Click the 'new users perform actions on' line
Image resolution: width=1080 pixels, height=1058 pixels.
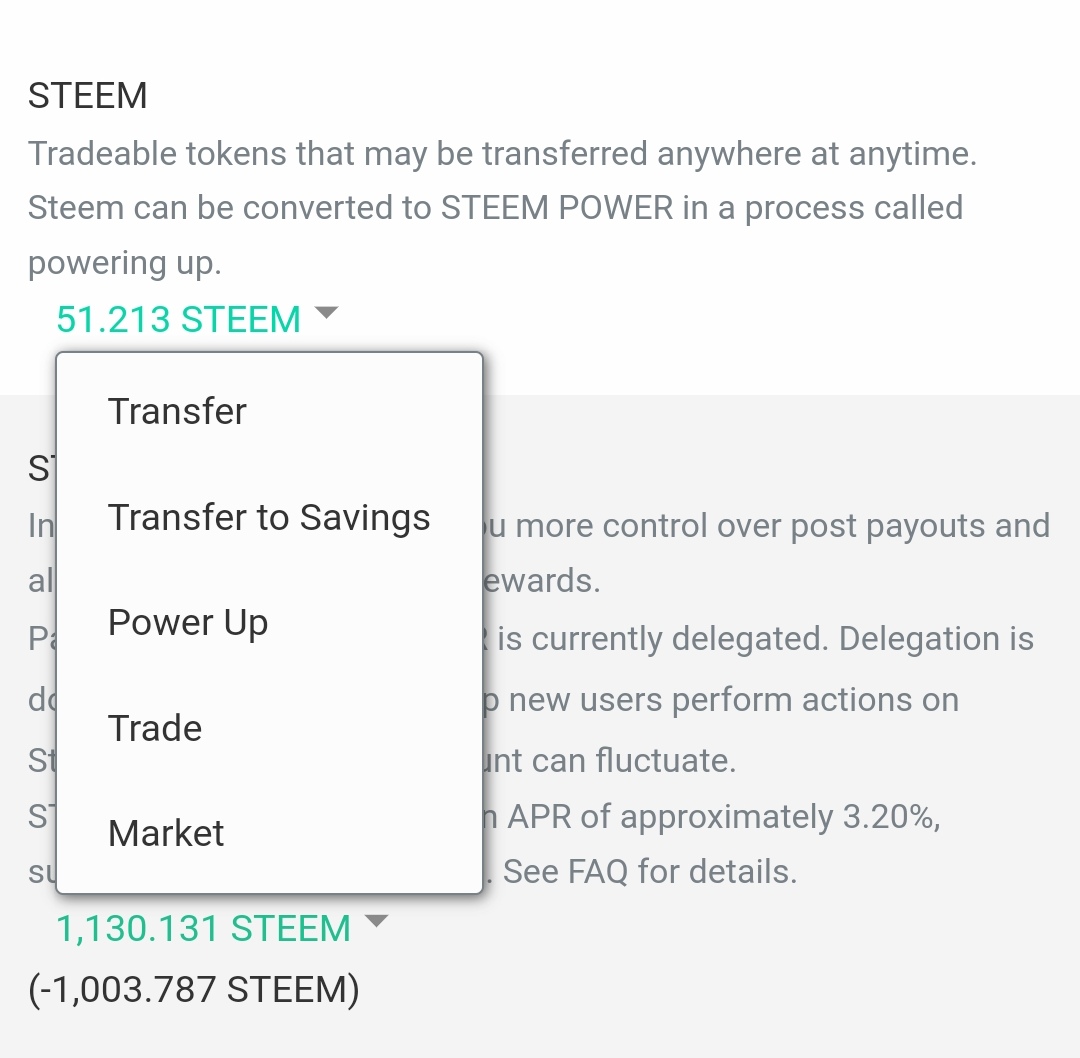pos(734,700)
